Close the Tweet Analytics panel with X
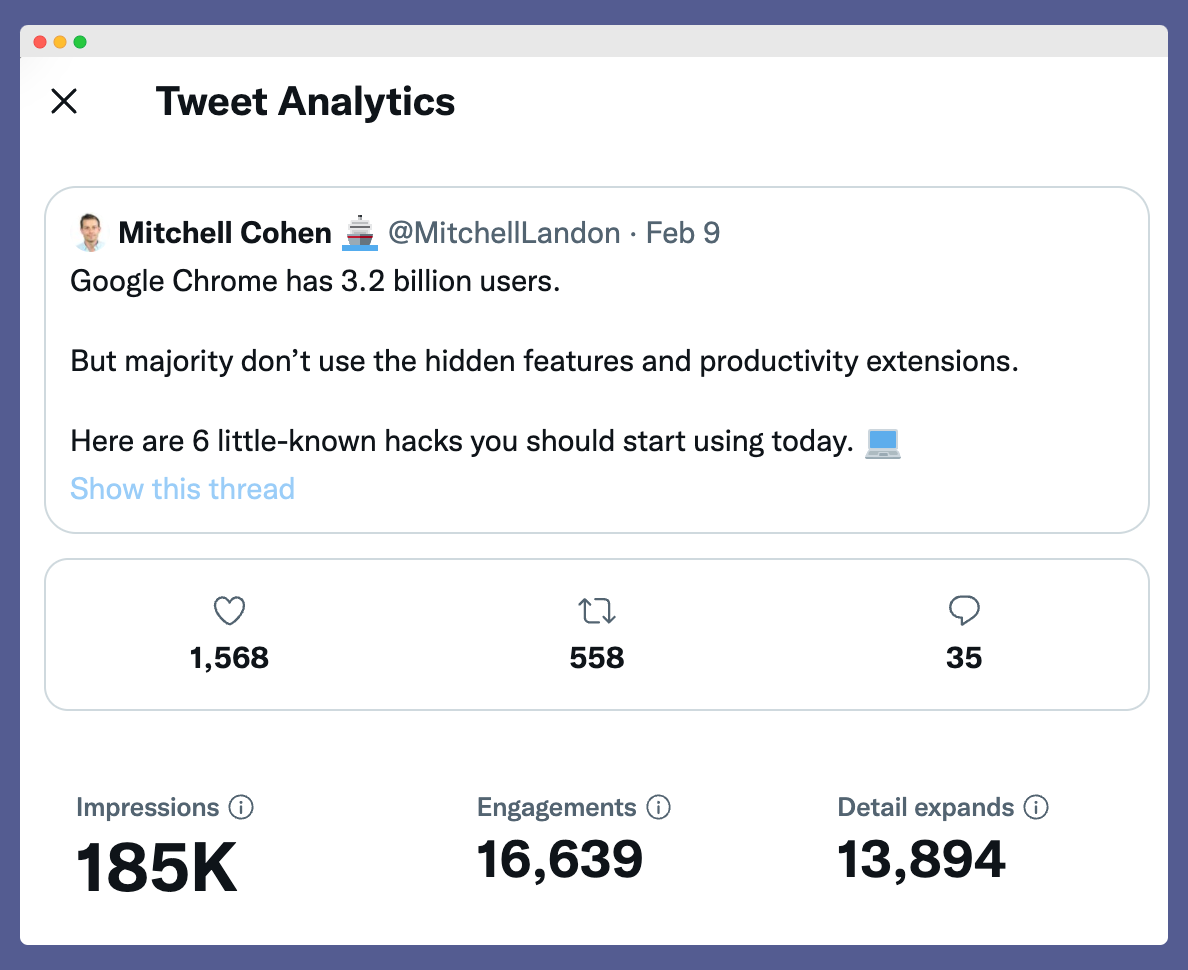 (64, 101)
